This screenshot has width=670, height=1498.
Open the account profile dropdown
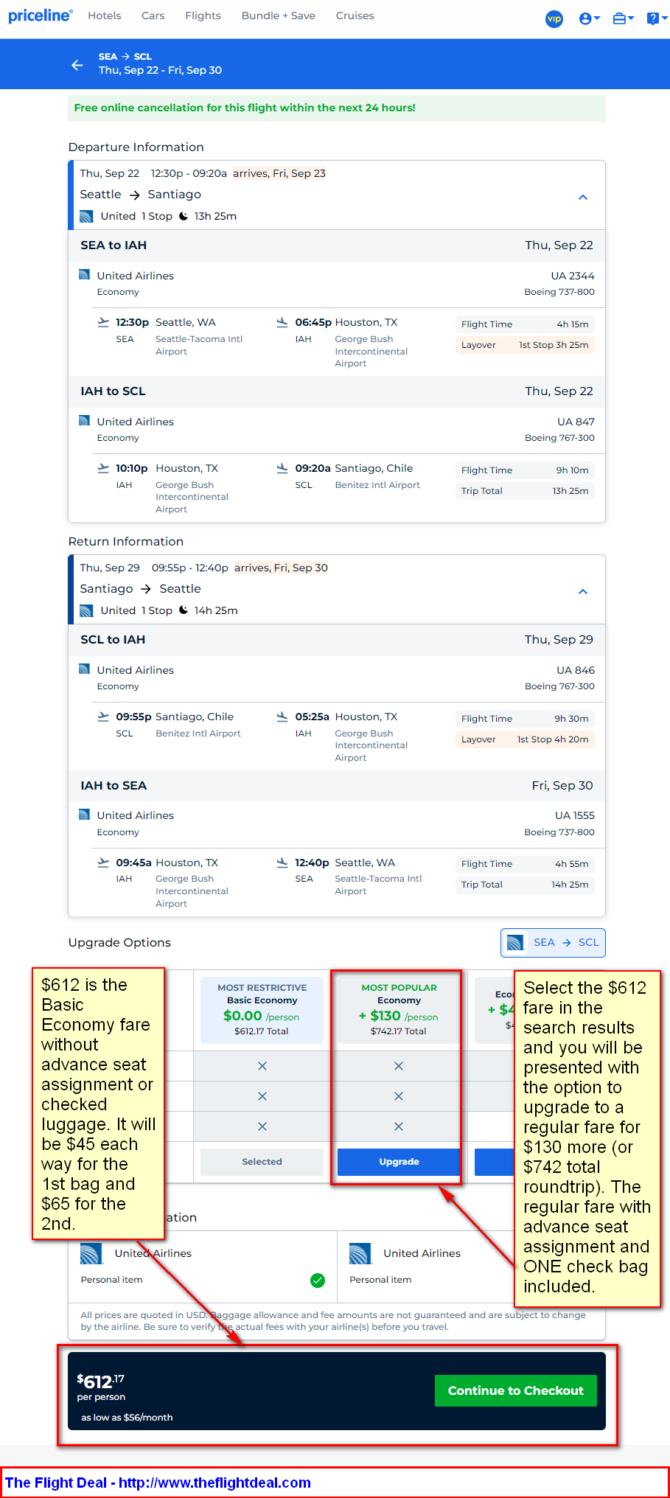pos(590,18)
